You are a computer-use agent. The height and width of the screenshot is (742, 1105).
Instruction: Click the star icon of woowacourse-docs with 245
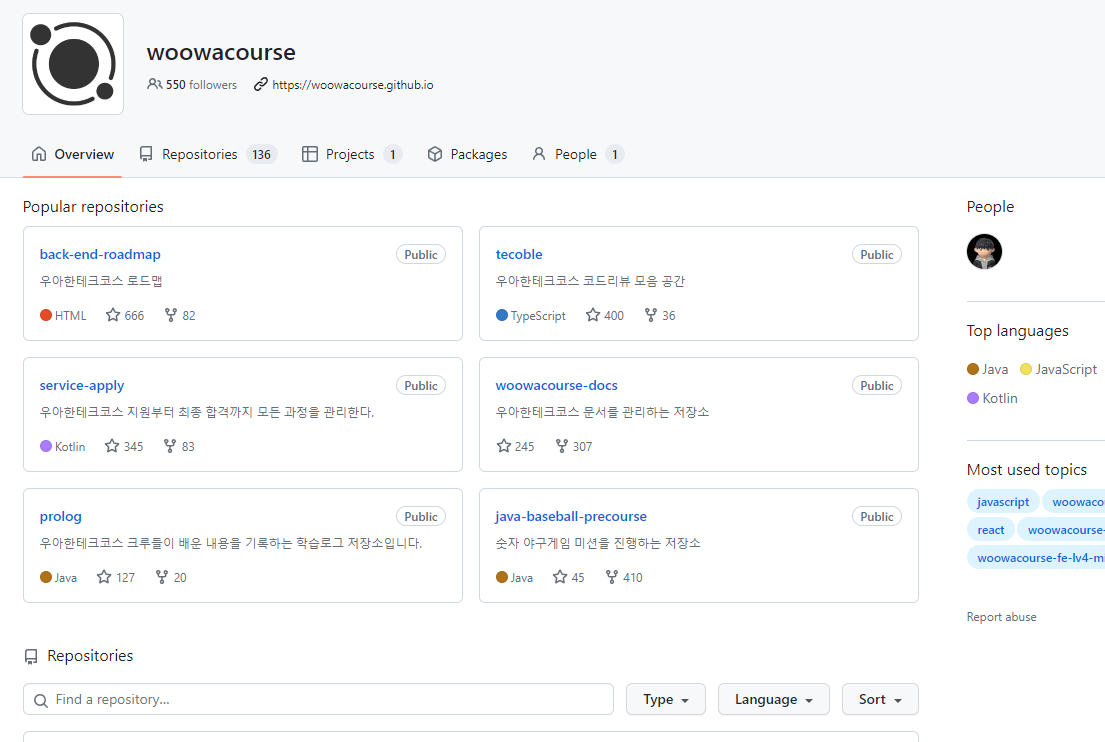504,446
